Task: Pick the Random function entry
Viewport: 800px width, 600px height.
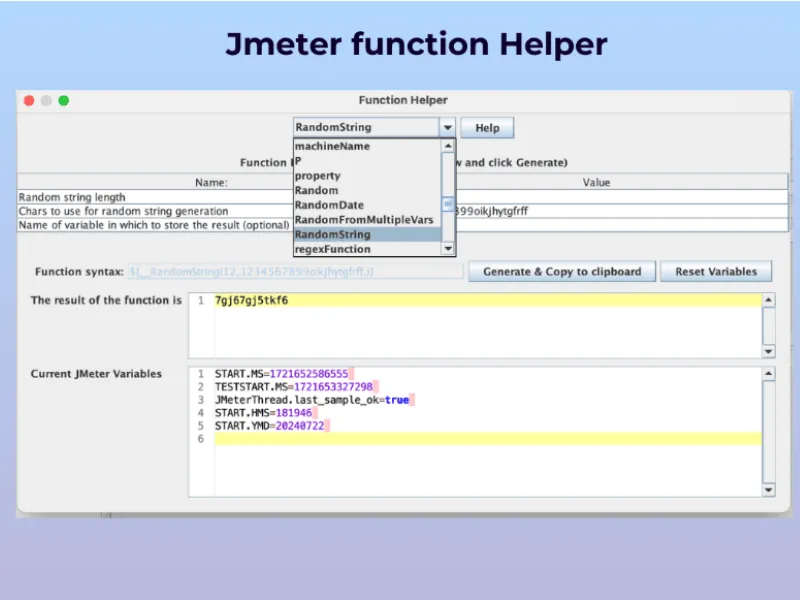Action: [367, 190]
